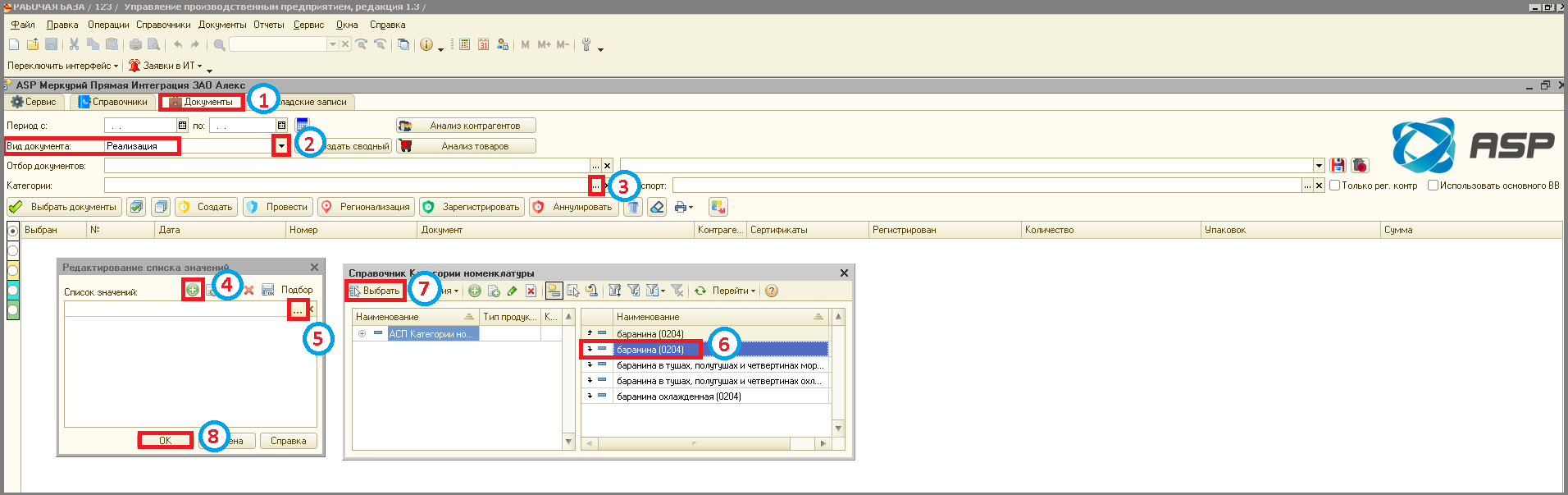1568x495 pixels.
Task: Open the 'Переключить интерфейс' dropdown
Action: [x=62, y=66]
